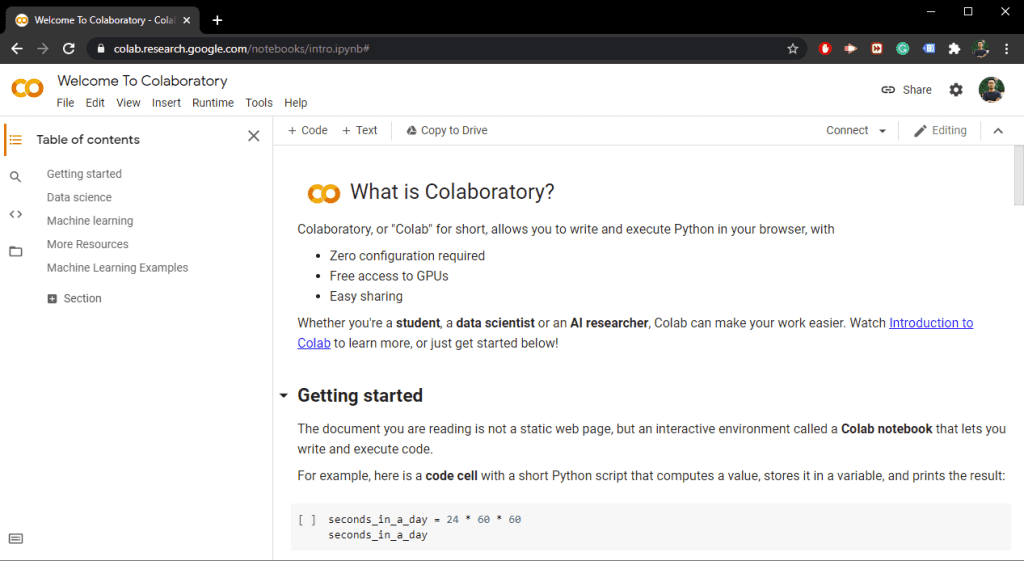Open the Help menu
This screenshot has height=561, width=1024.
coord(295,103)
